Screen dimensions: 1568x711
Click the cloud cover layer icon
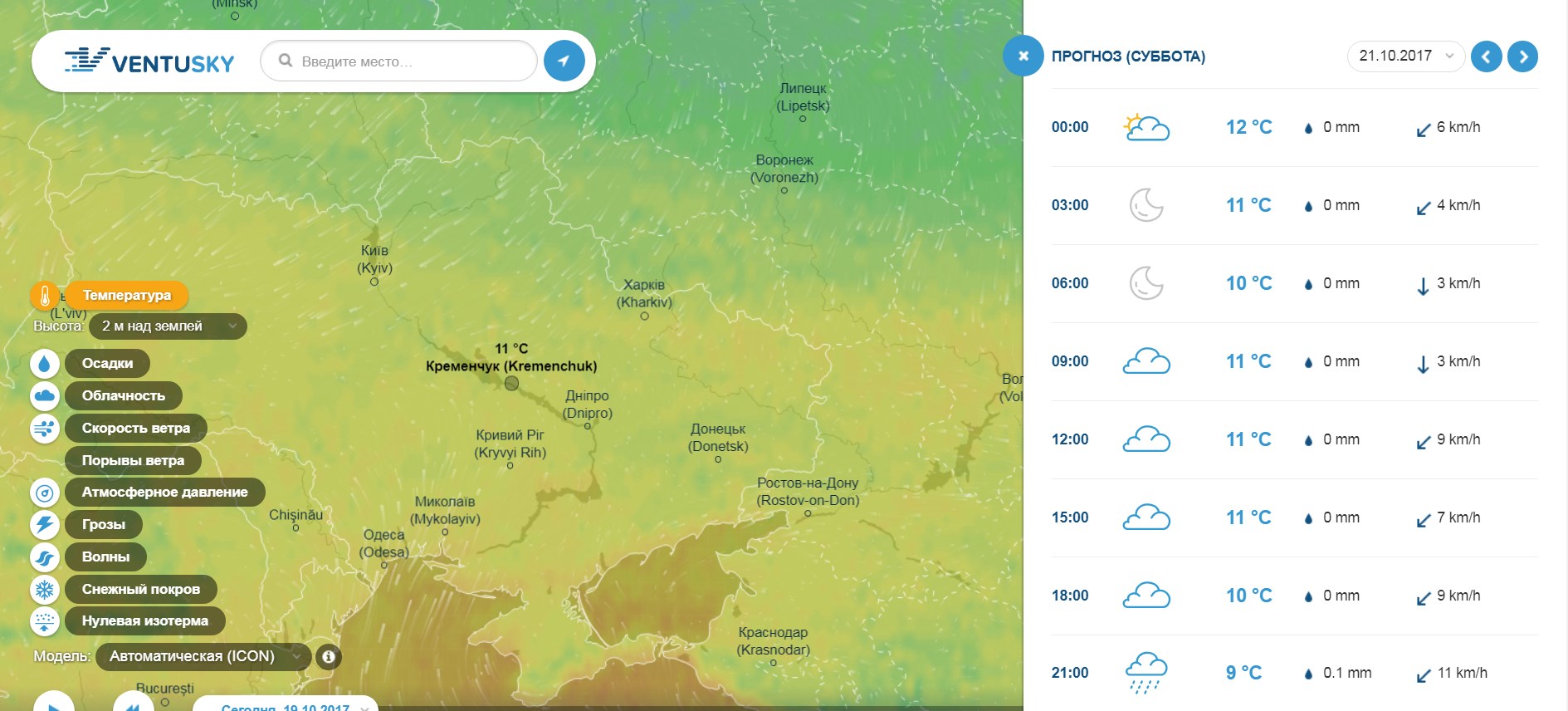click(x=45, y=396)
